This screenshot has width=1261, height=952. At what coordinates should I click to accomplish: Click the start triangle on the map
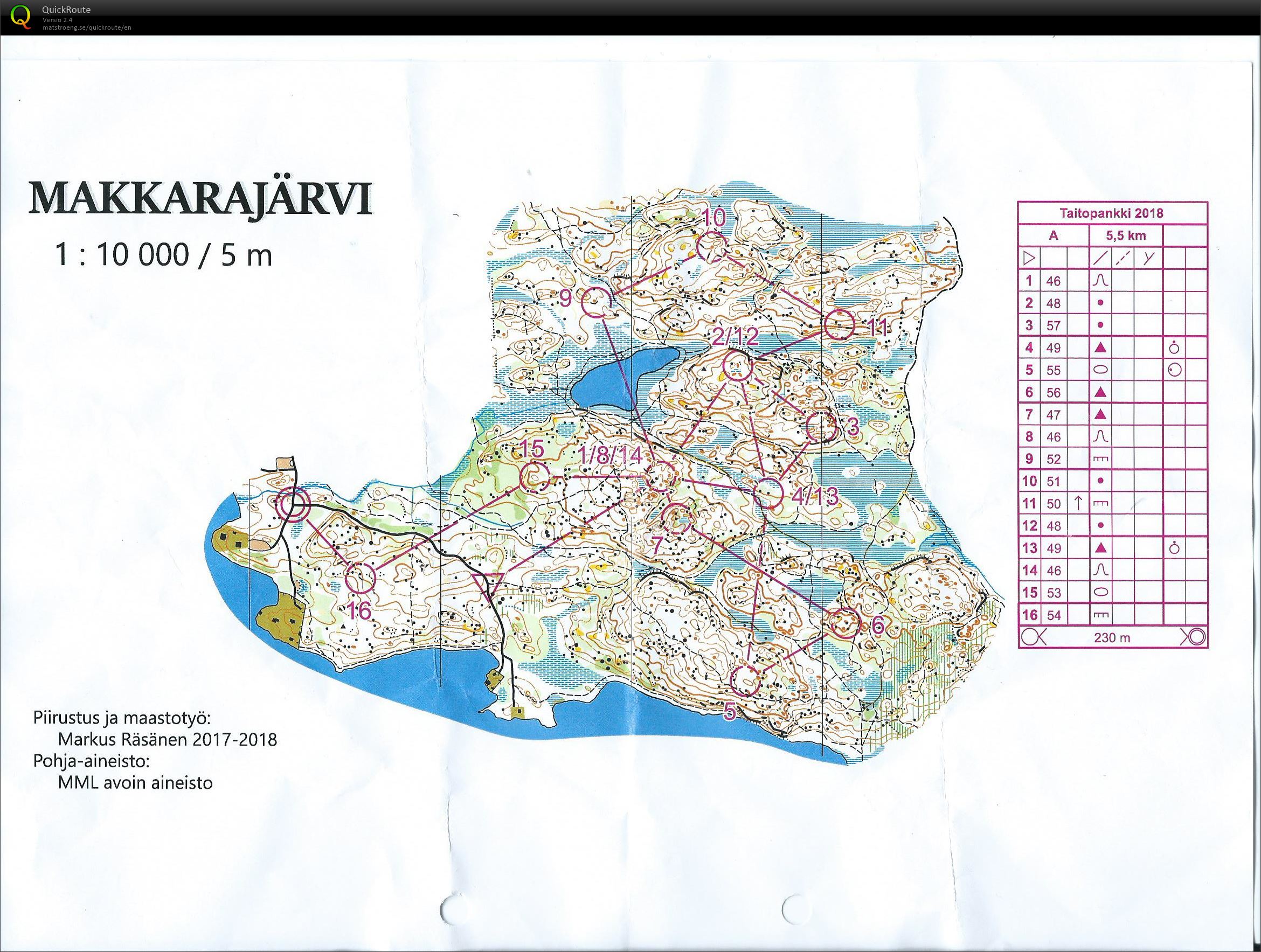point(487,583)
